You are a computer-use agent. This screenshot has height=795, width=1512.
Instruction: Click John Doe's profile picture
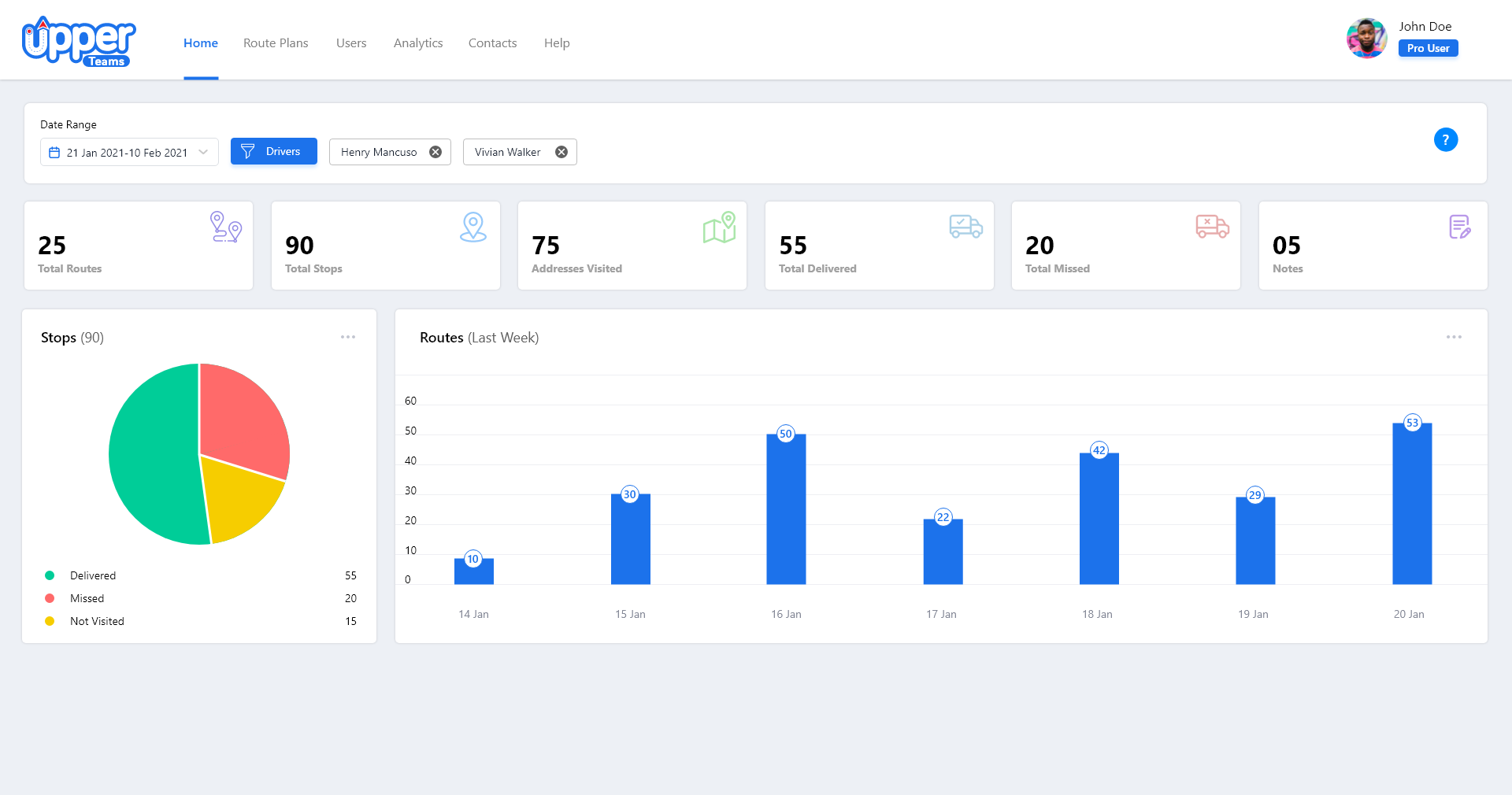[x=1367, y=37]
